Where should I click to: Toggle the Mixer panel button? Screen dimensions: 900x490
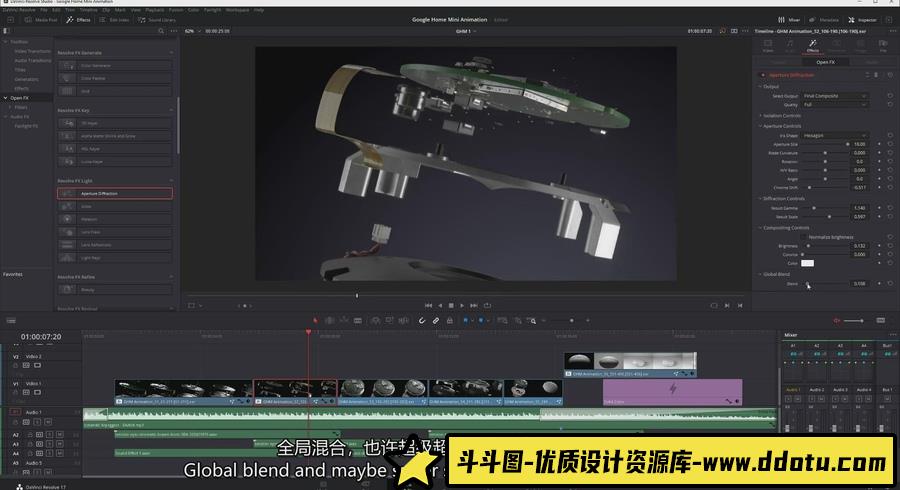click(789, 20)
